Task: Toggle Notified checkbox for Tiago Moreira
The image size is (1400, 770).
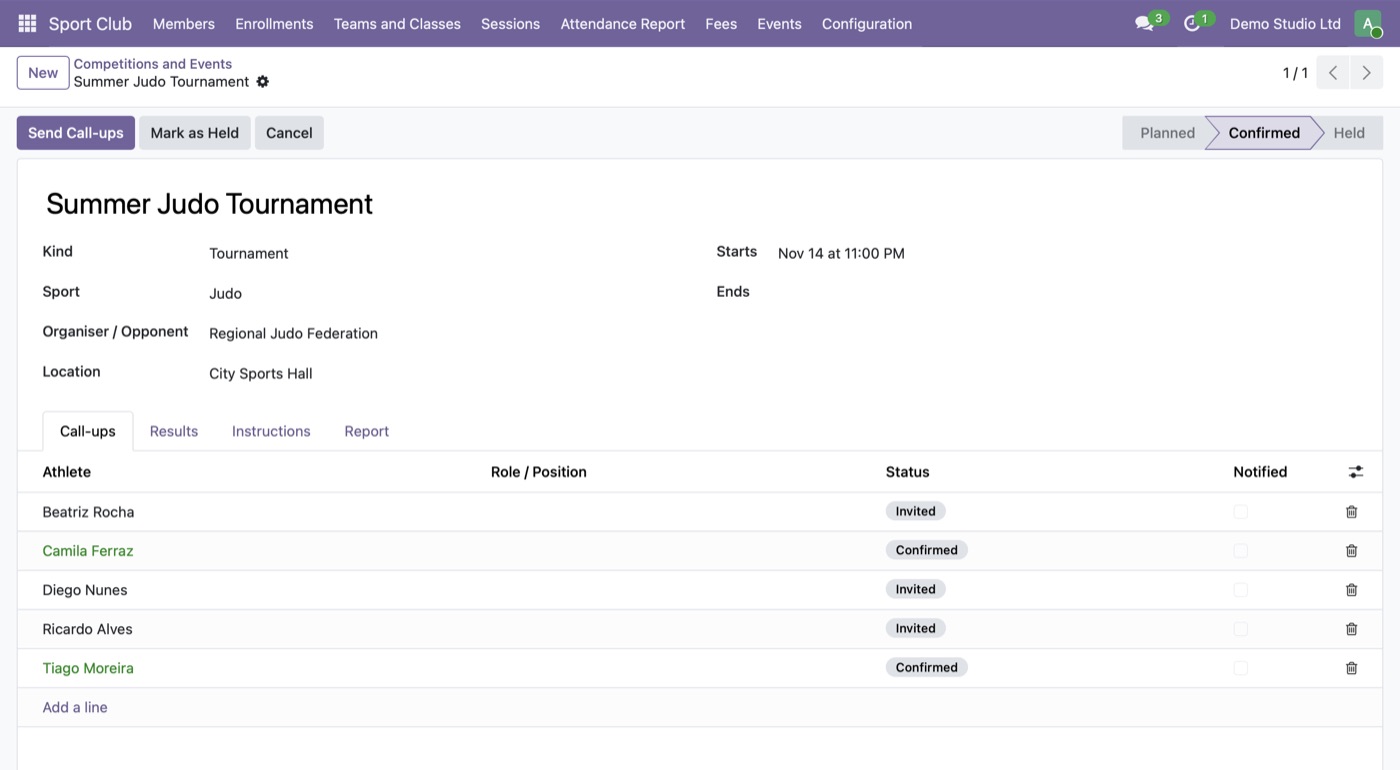Action: click(1241, 668)
